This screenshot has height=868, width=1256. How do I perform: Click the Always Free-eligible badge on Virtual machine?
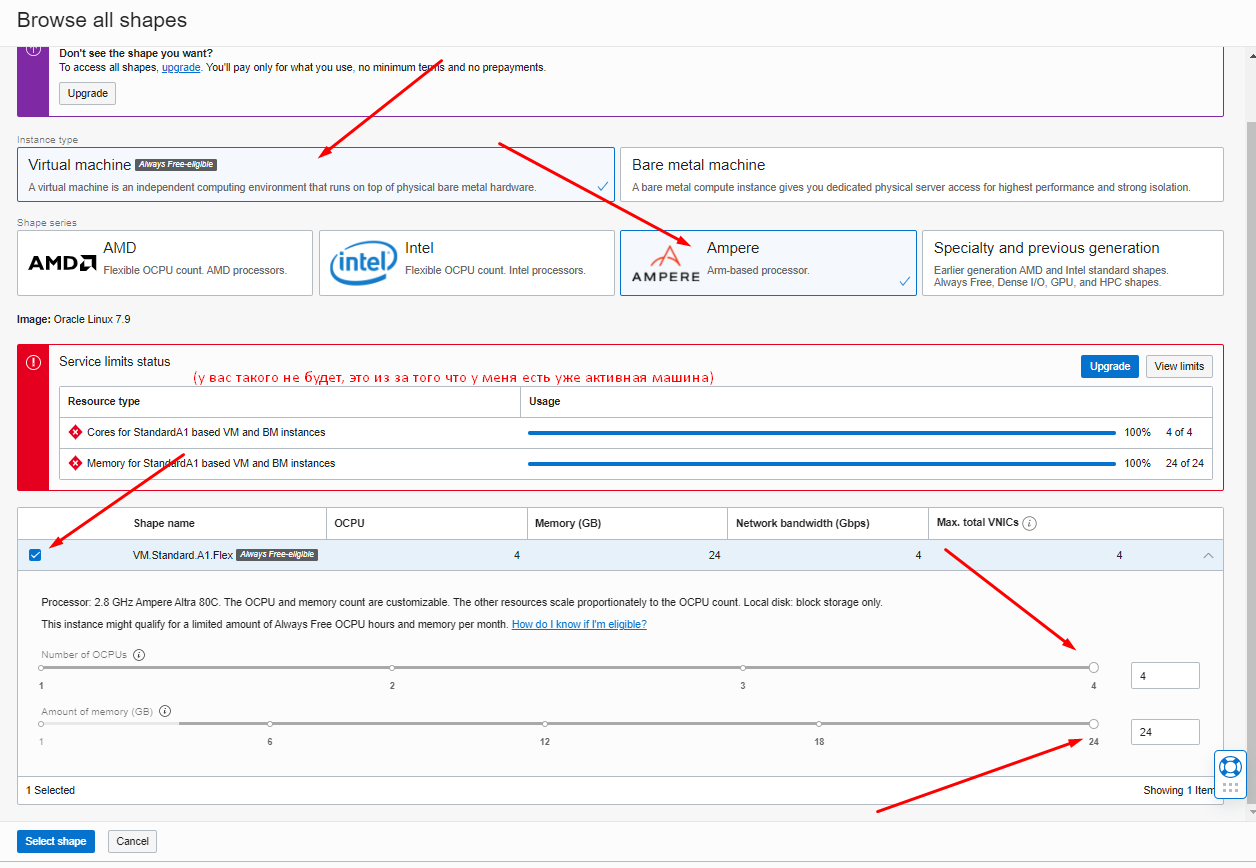pos(176,165)
